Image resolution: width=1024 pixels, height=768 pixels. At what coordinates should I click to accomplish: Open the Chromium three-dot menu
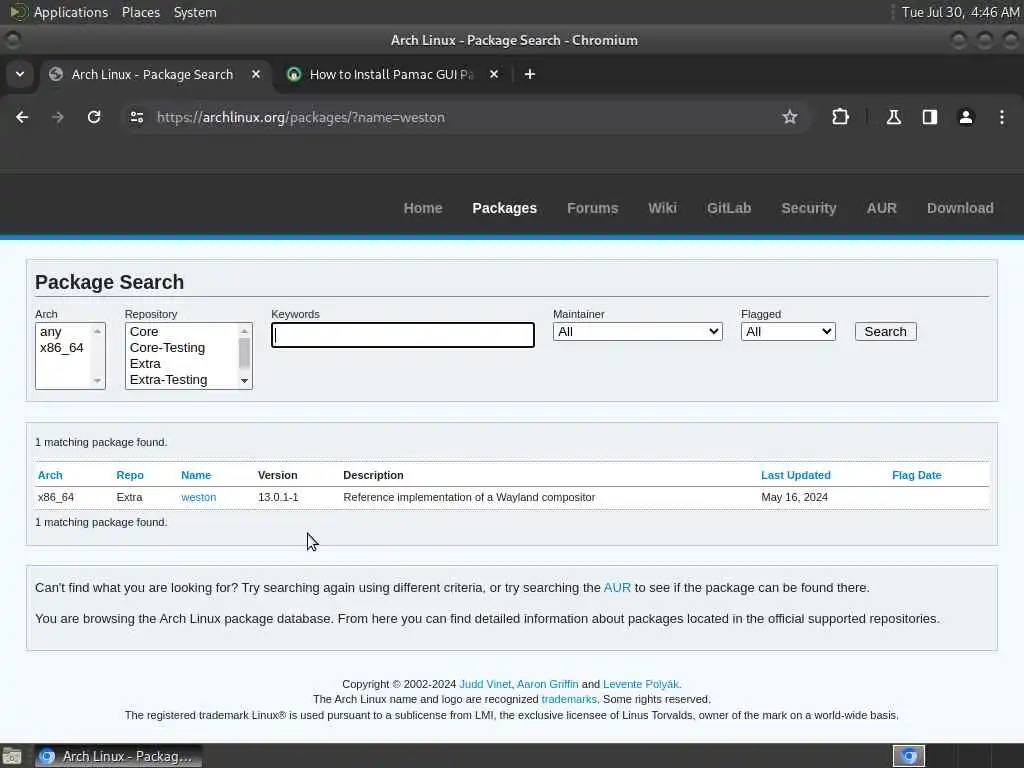(x=1002, y=117)
